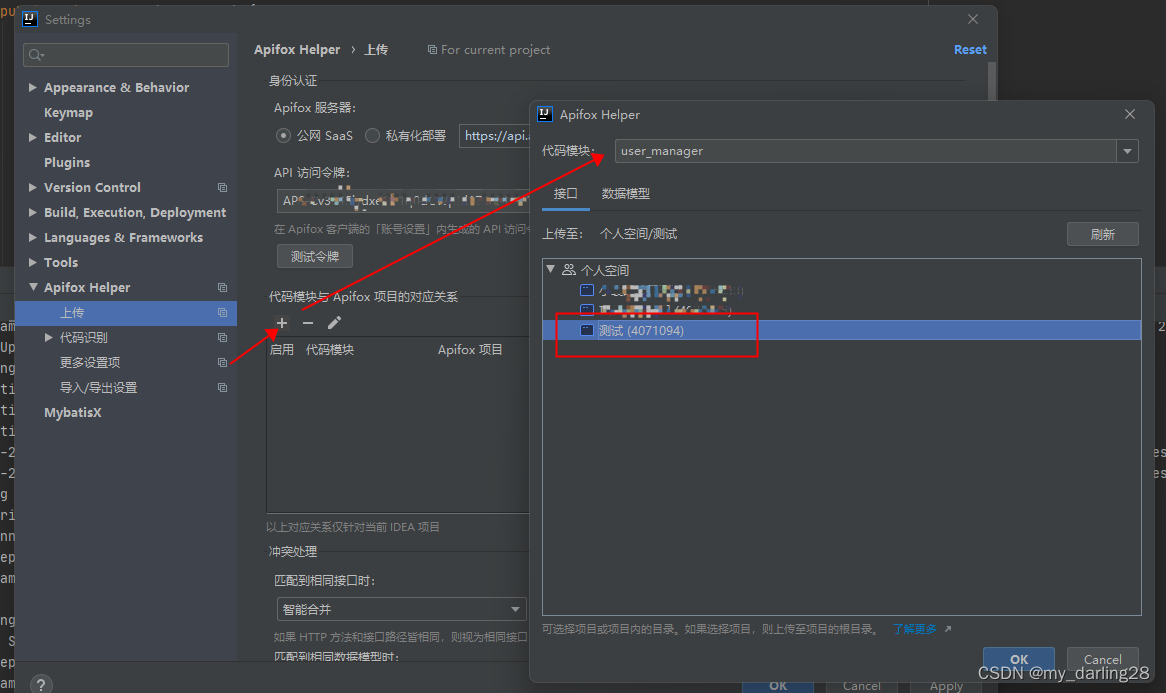This screenshot has width=1166, height=693.
Task: Edit mapping with the pencil icon
Action: [x=335, y=323]
